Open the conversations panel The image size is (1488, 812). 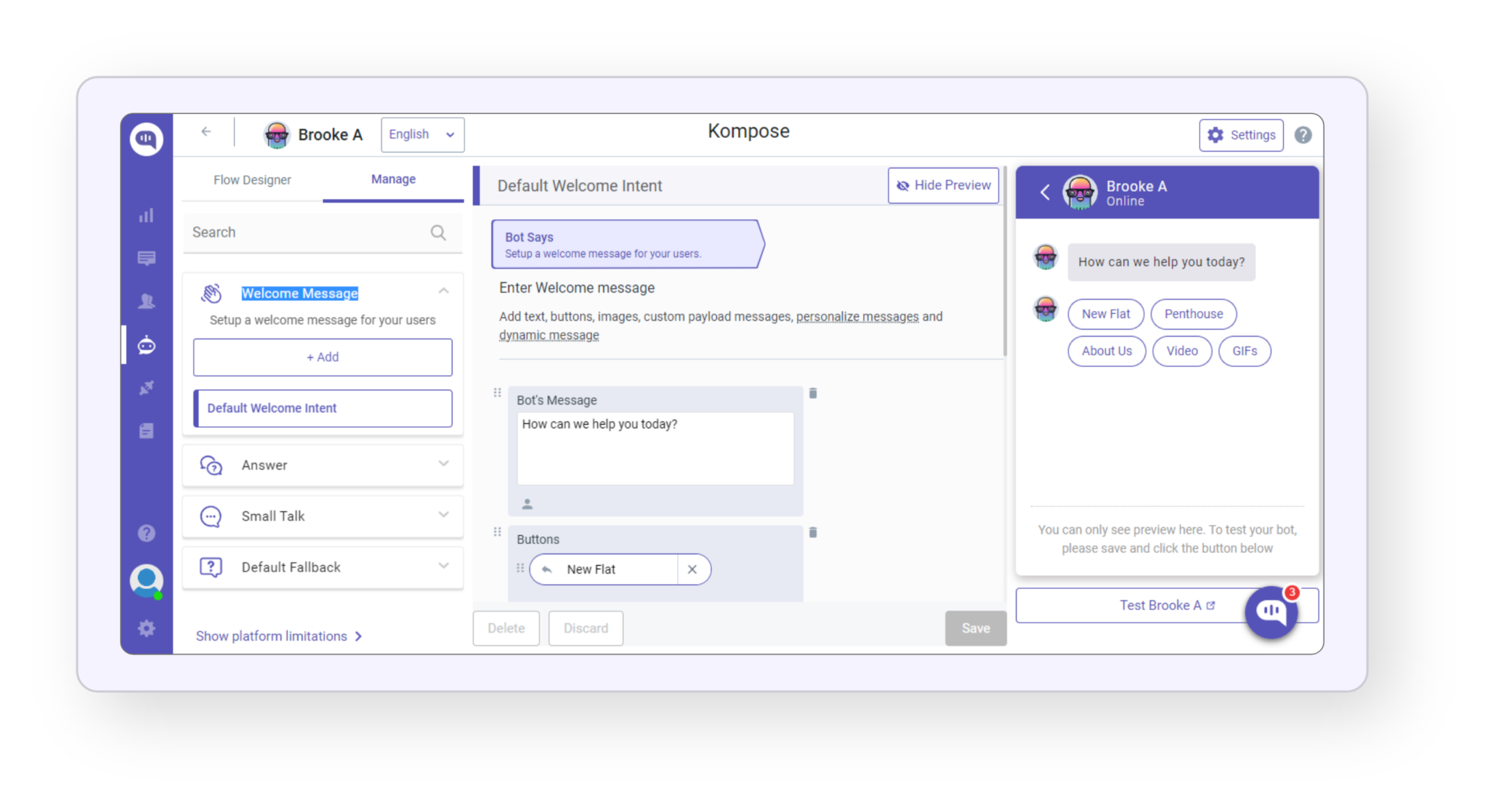[x=146, y=259]
